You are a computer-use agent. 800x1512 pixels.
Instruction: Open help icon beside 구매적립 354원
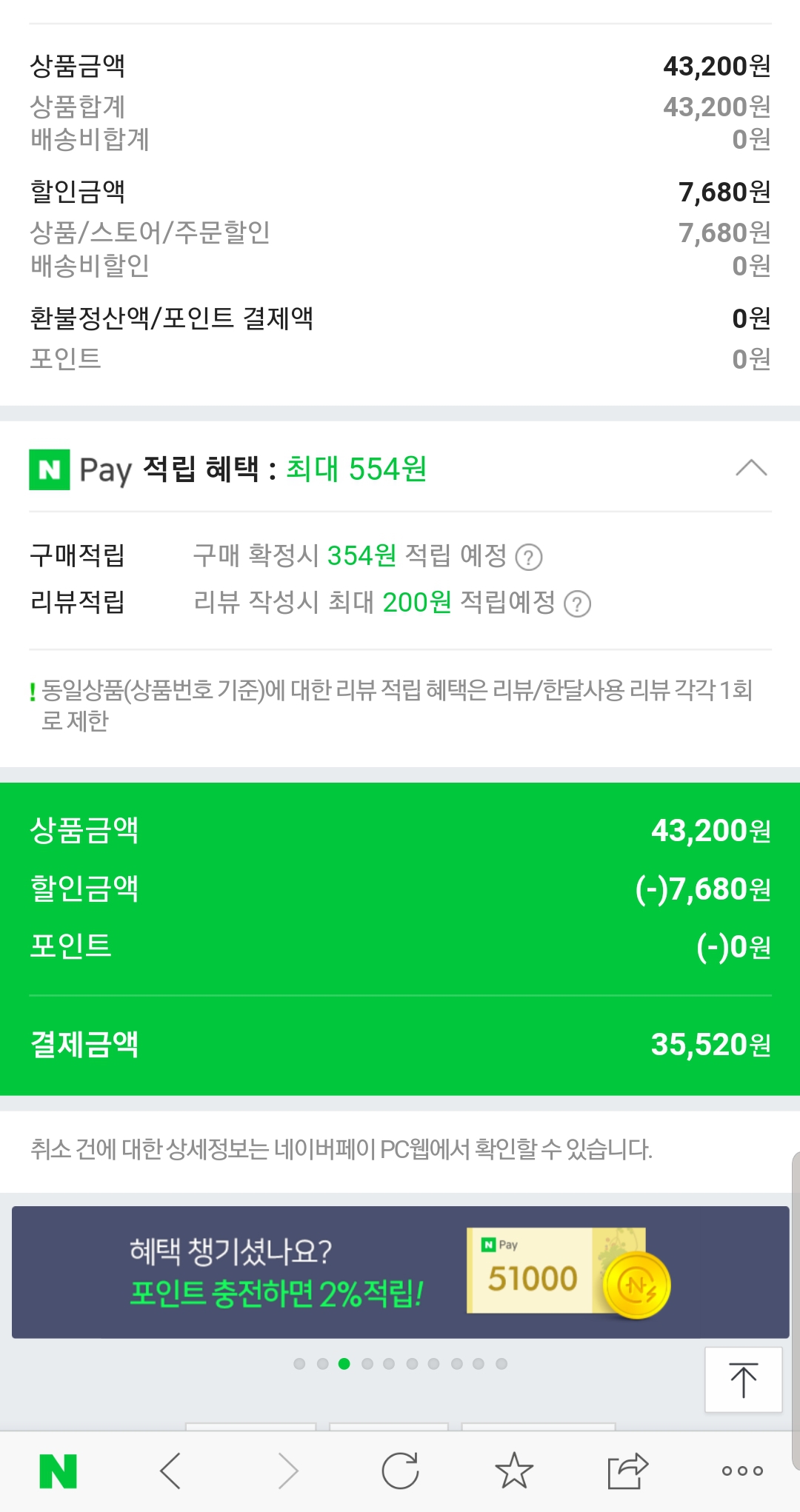(x=529, y=558)
